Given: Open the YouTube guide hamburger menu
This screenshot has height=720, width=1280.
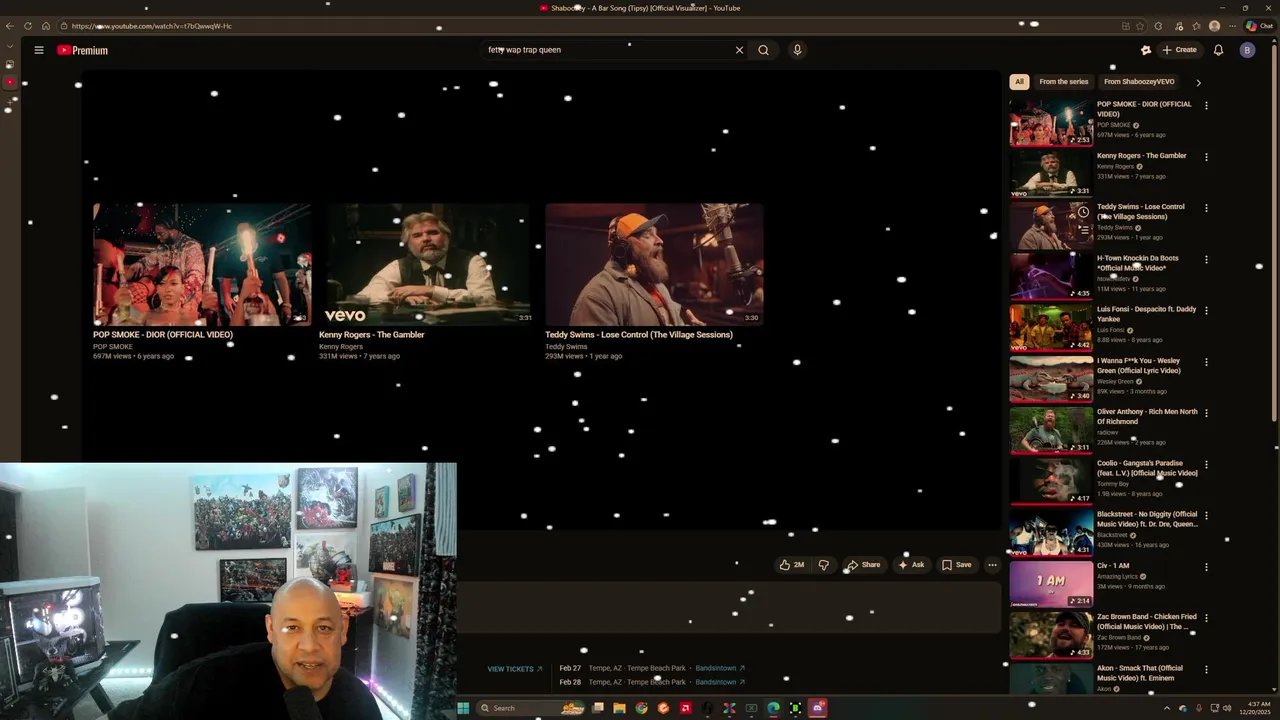Looking at the screenshot, I should tap(39, 50).
